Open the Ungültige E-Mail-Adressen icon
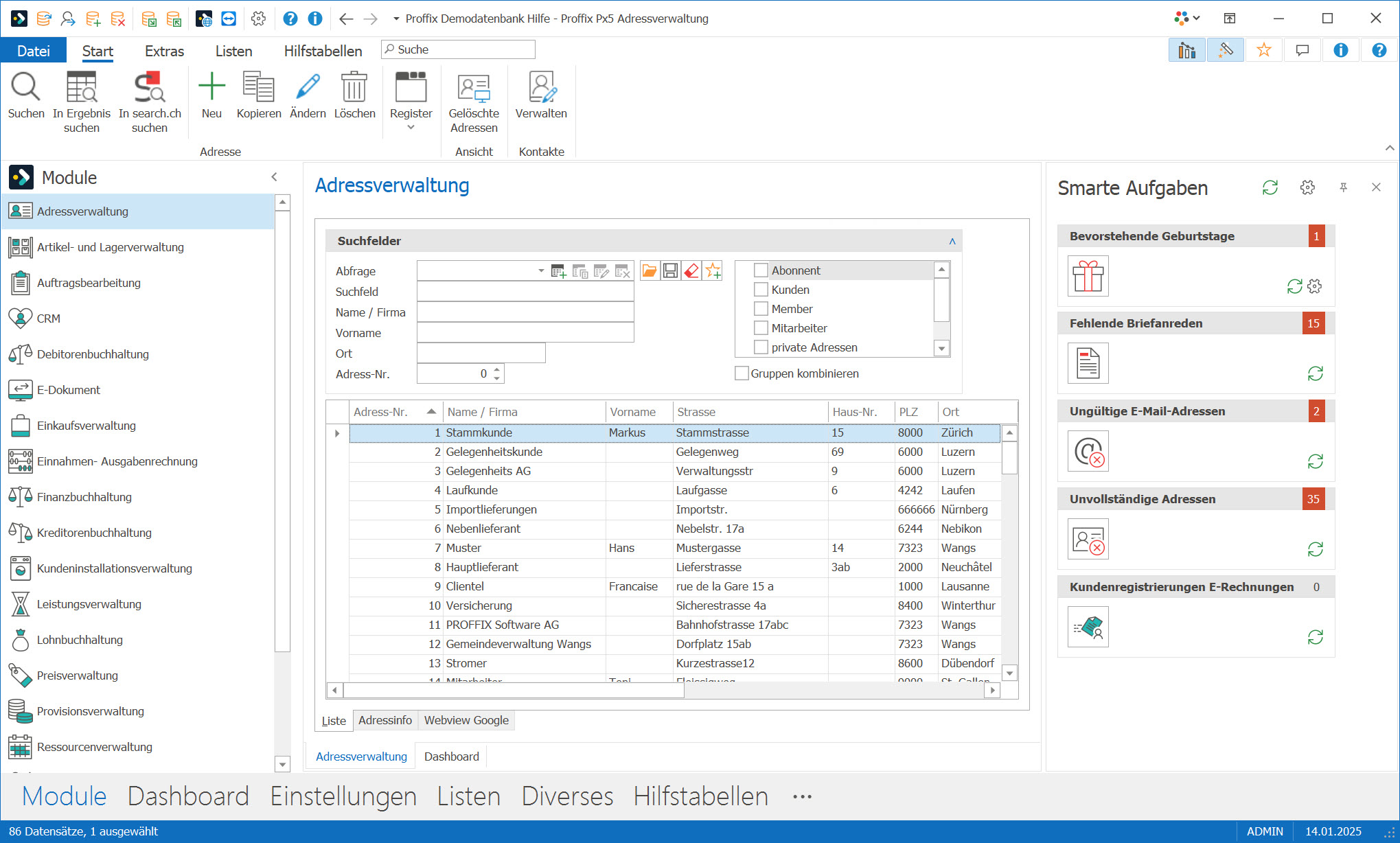Screen dimensions: 1400x843 (x=1088, y=451)
